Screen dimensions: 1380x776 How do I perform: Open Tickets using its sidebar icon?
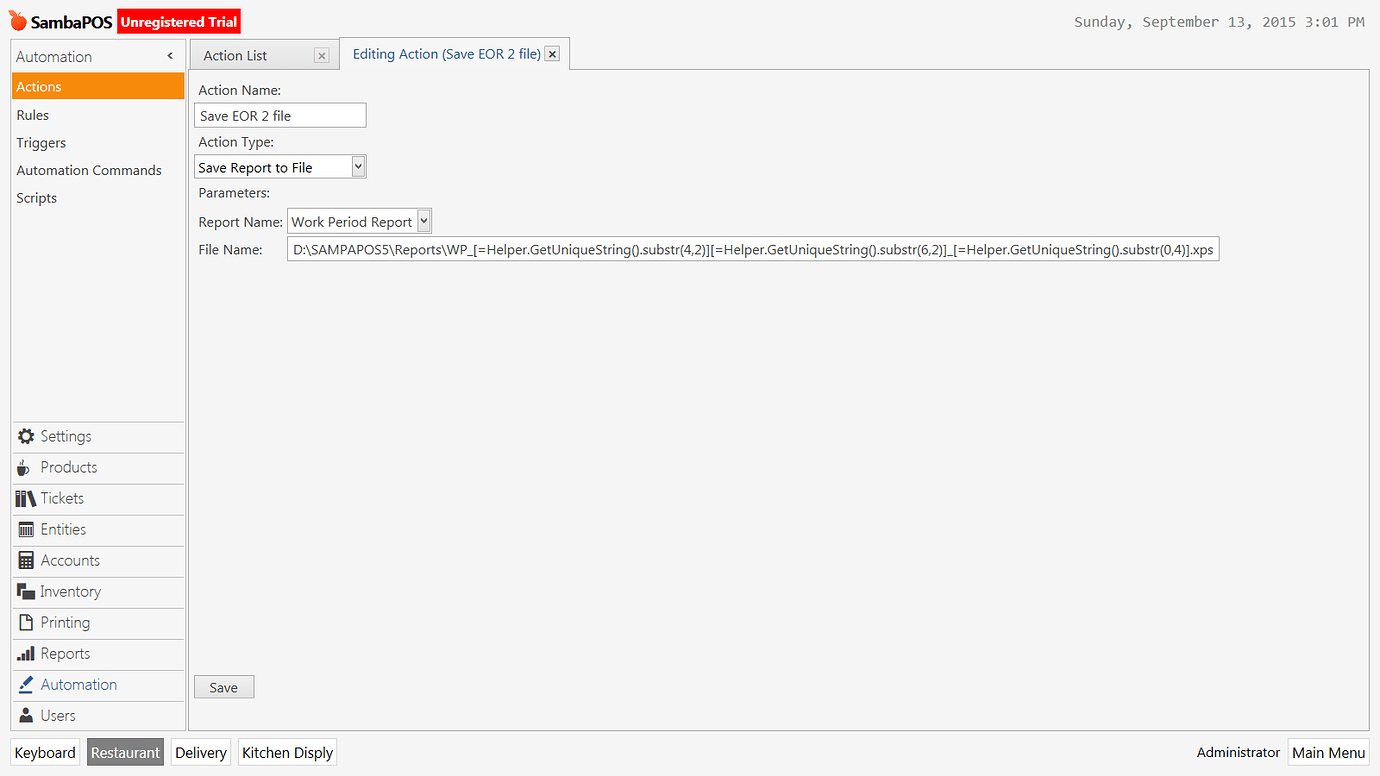point(24,498)
